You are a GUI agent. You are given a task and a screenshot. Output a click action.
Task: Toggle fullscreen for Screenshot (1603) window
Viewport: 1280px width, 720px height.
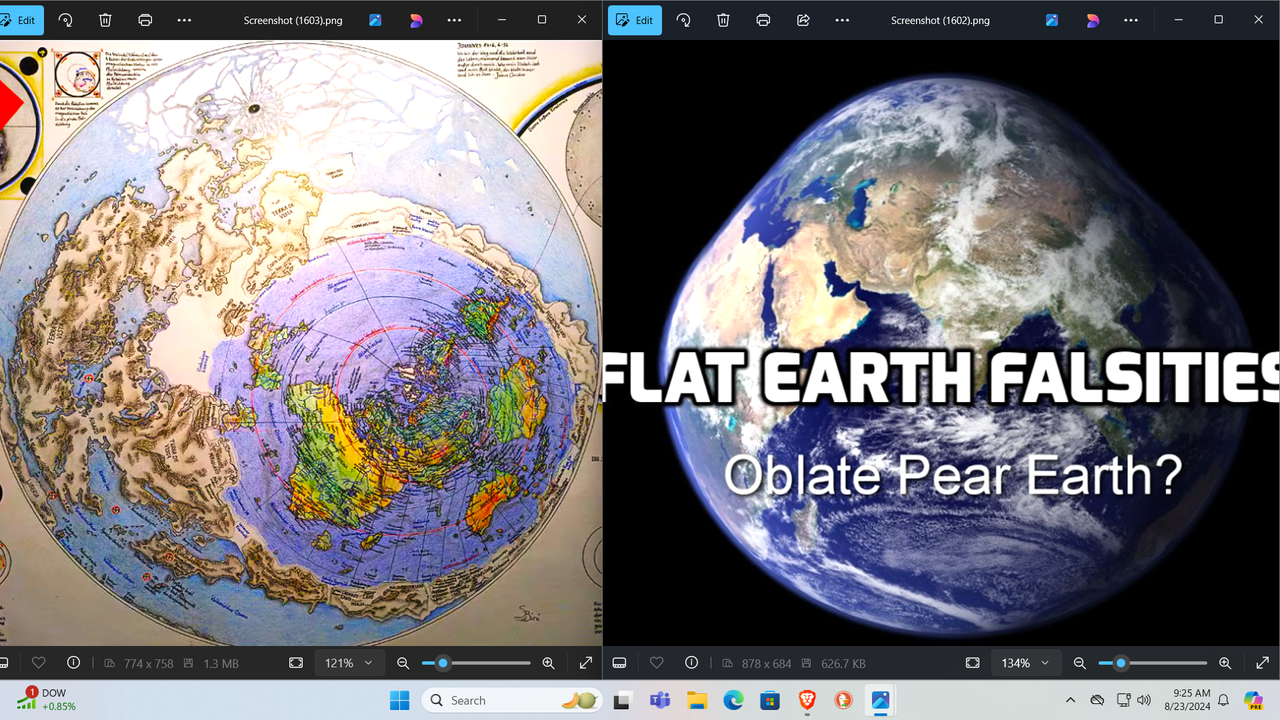coord(586,663)
